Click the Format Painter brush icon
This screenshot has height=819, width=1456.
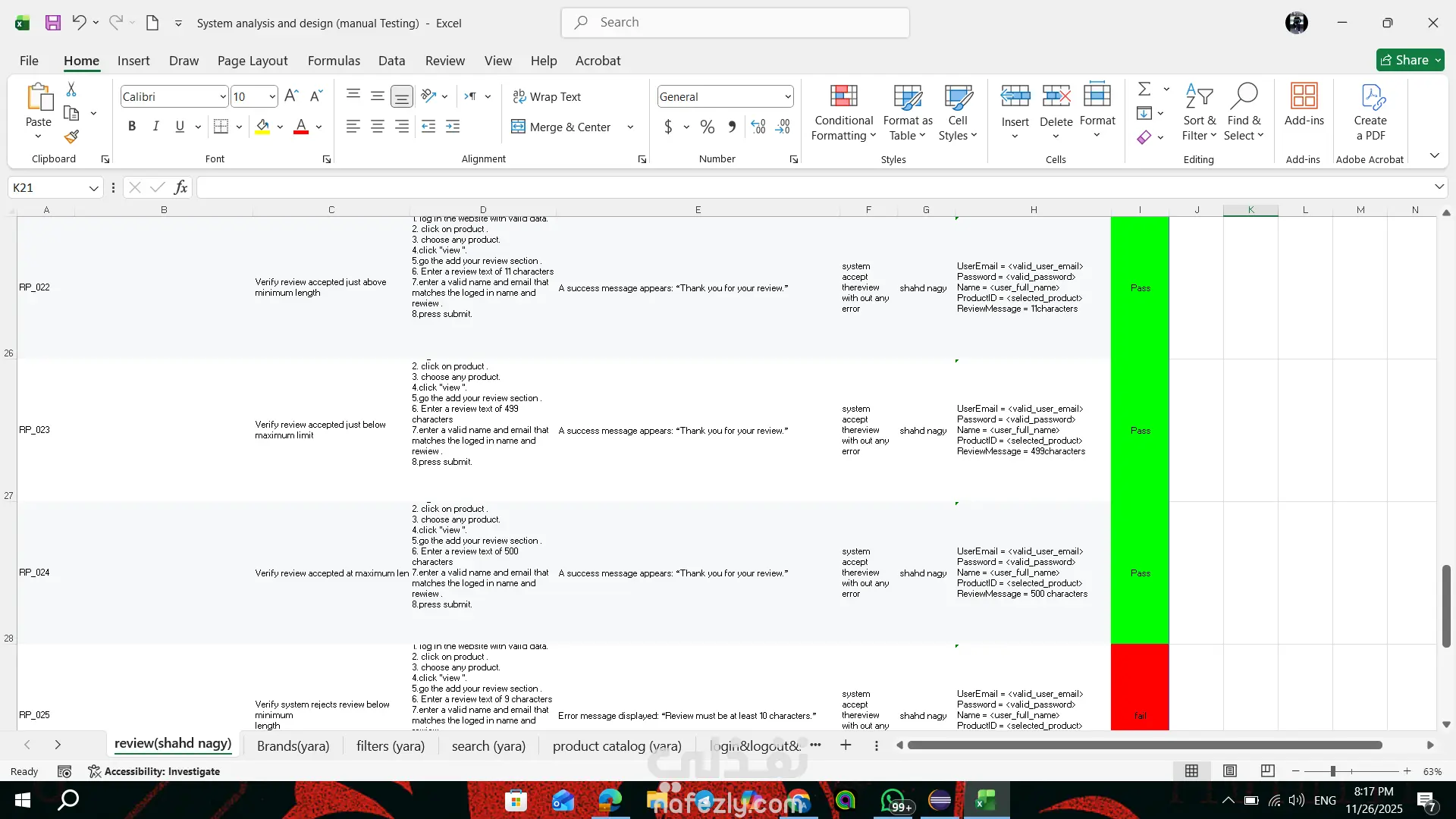coord(71,137)
